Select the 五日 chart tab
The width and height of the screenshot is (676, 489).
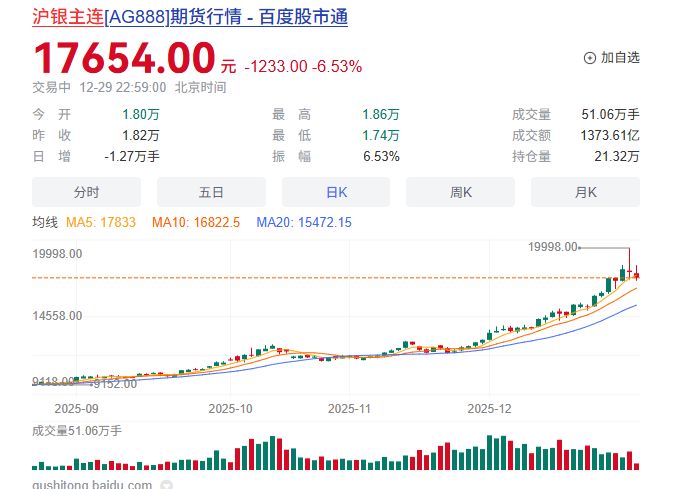211,192
